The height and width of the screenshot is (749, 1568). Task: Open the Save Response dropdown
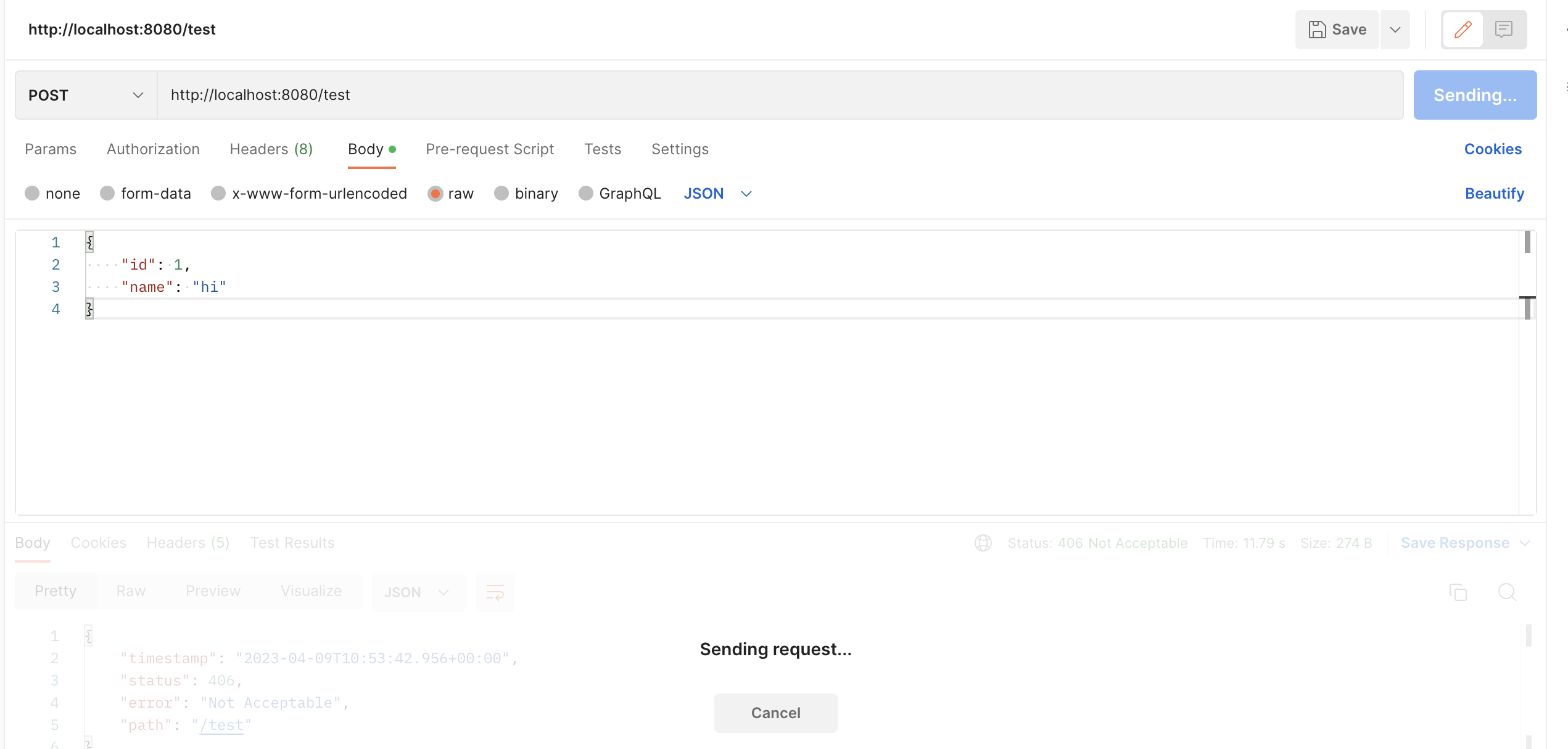(x=1524, y=543)
